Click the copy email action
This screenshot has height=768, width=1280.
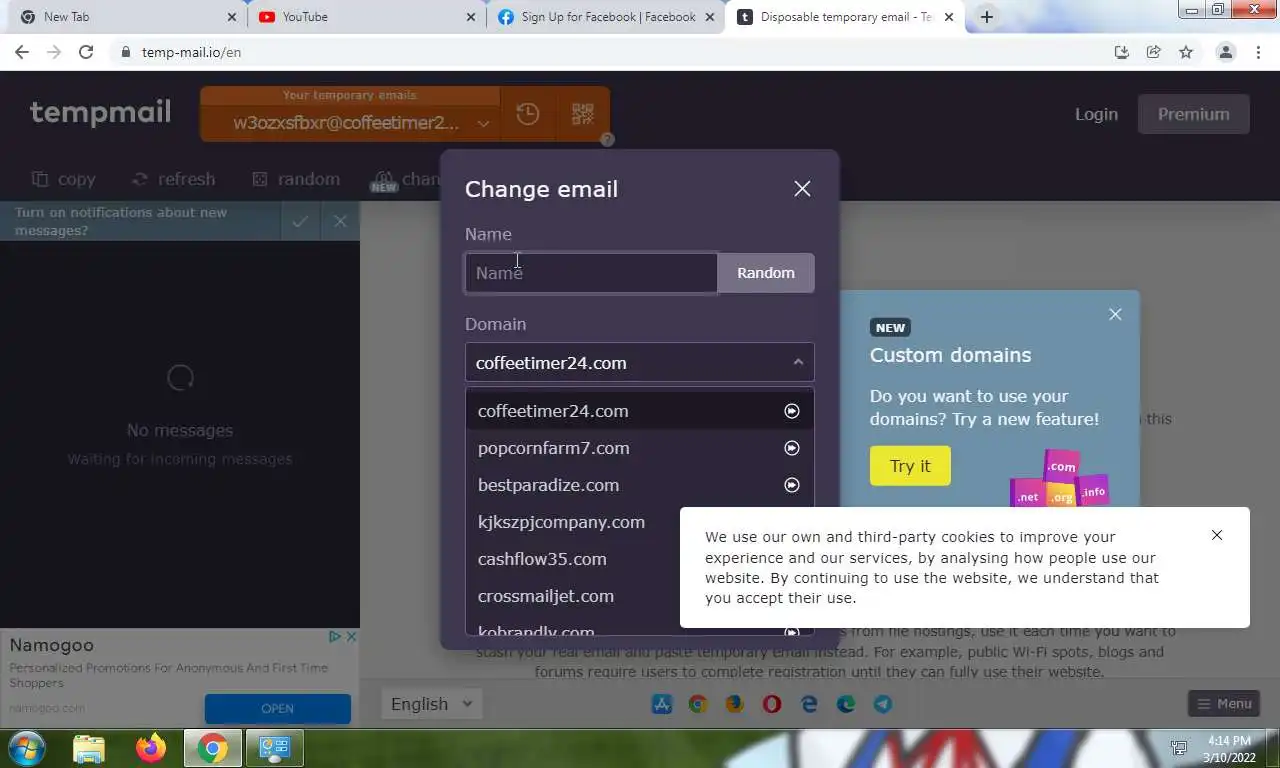[x=64, y=179]
